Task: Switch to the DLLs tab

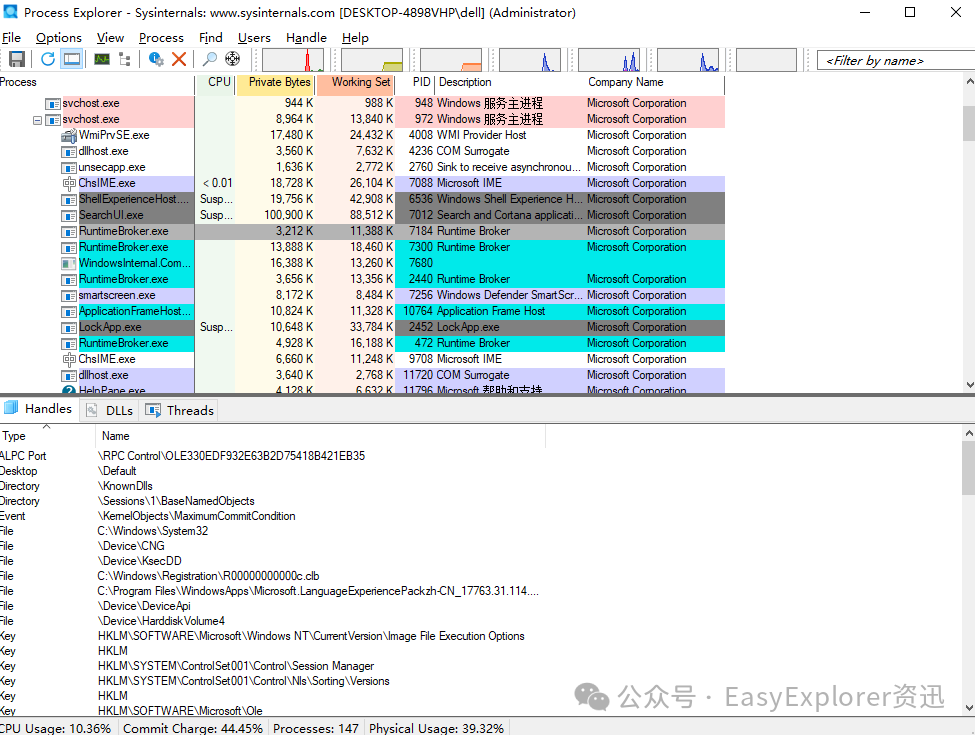Action: coord(111,410)
